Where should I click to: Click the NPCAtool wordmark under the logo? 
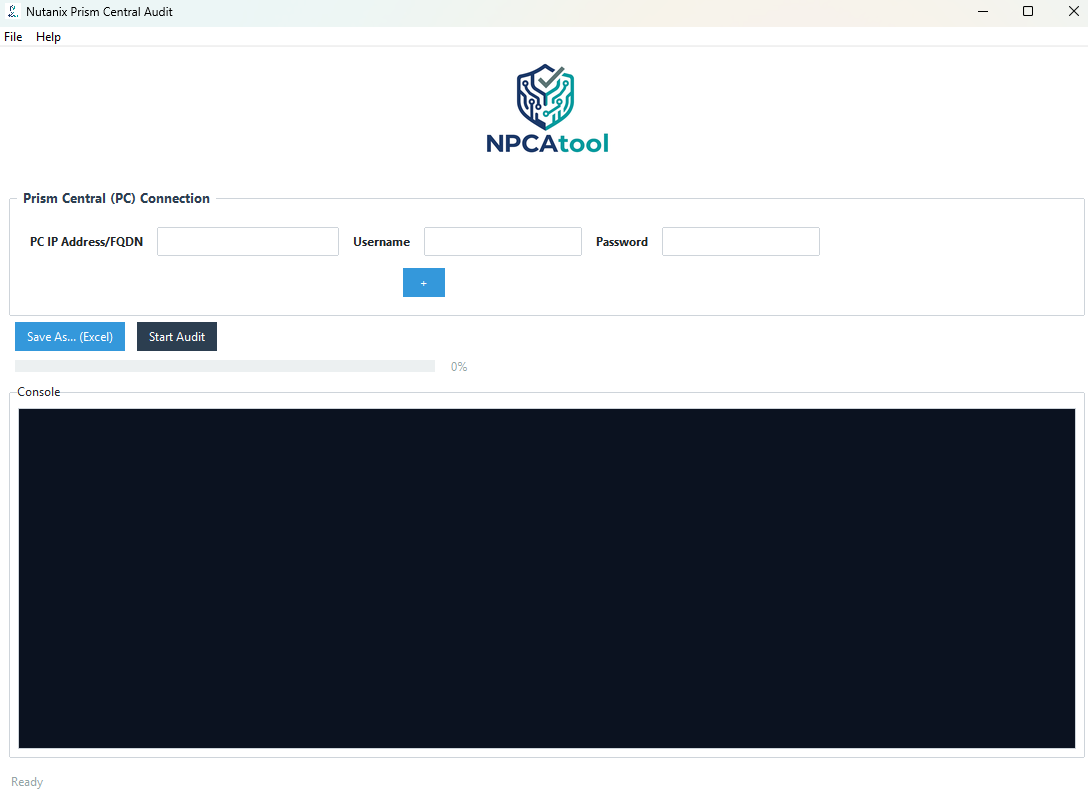tap(547, 144)
